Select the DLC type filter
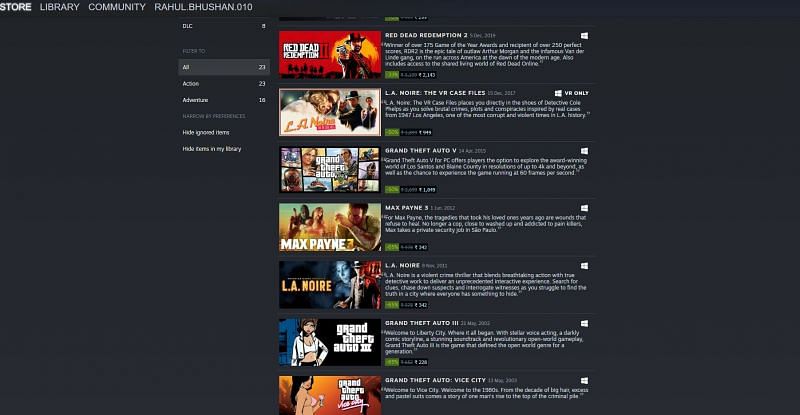This screenshot has height=415, width=800. coord(224,26)
